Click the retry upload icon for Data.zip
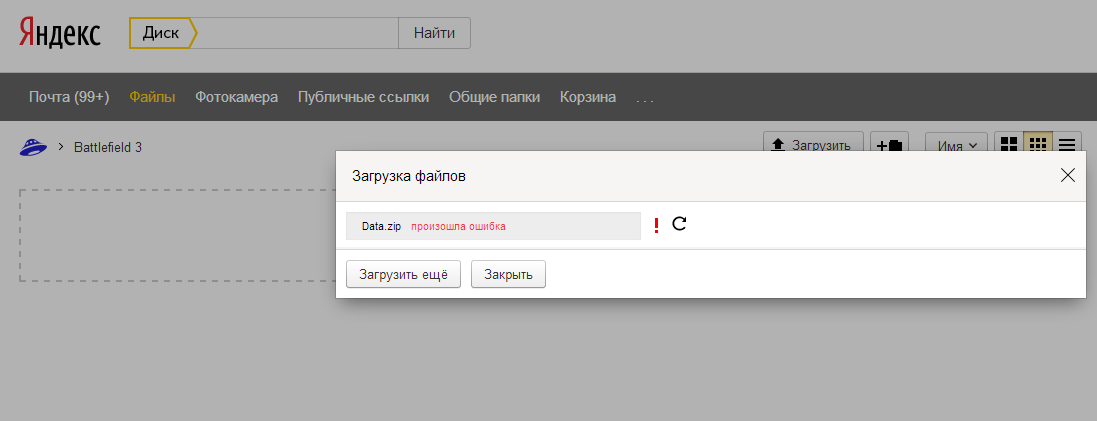Image resolution: width=1097 pixels, height=421 pixels. [x=679, y=224]
